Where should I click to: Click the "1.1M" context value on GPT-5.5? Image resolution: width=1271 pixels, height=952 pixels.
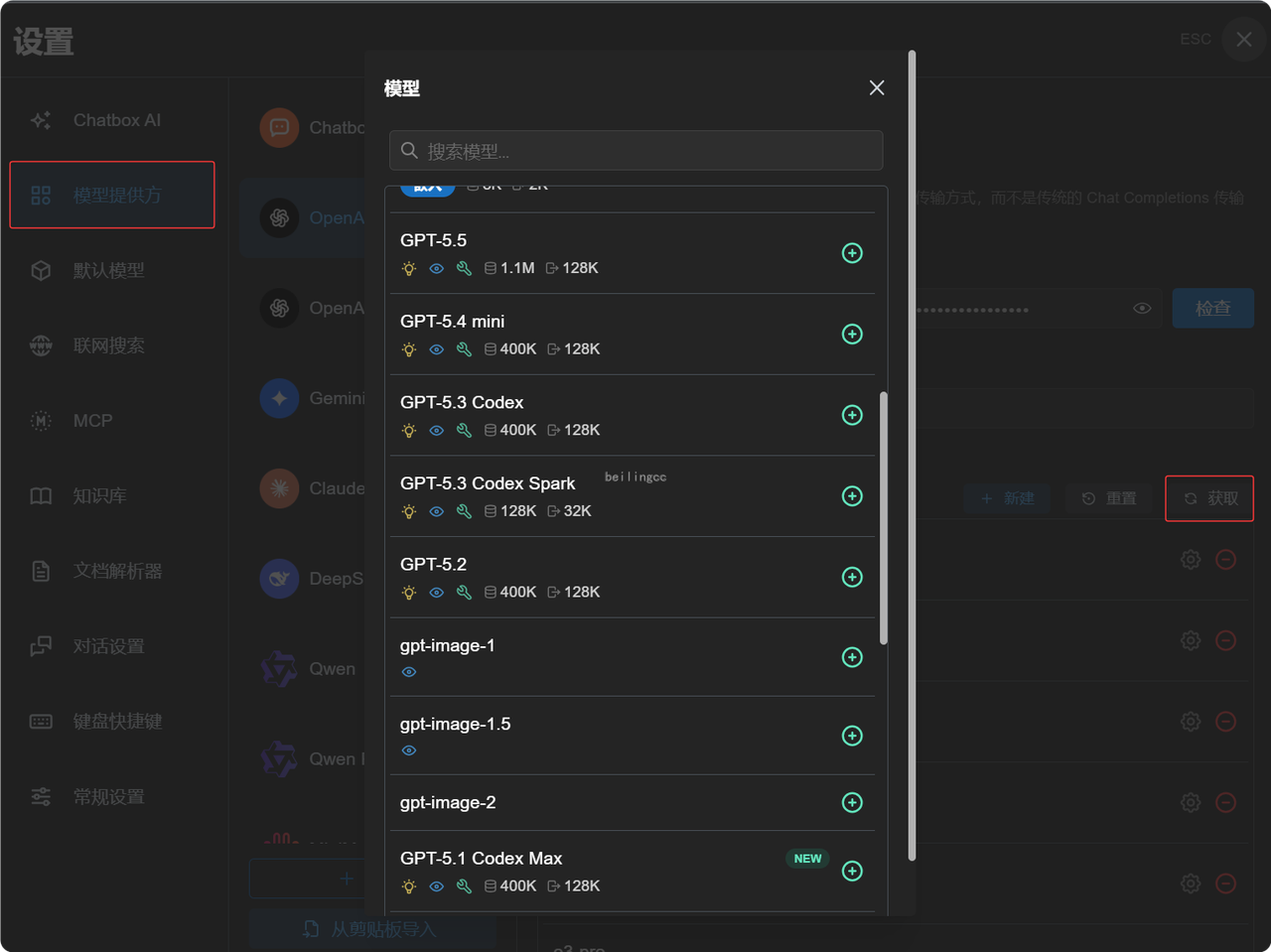pyautogui.click(x=517, y=268)
